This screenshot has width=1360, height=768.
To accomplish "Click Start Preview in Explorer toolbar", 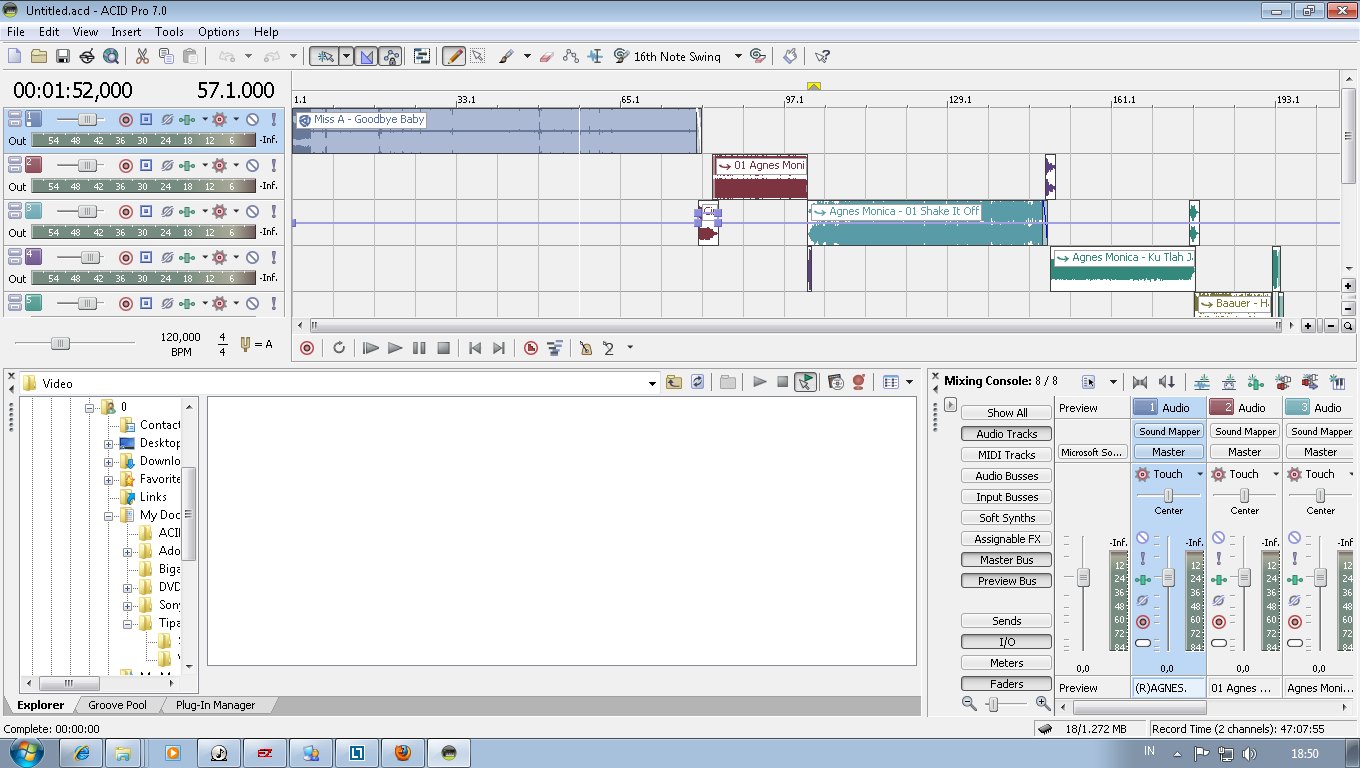I will (760, 382).
